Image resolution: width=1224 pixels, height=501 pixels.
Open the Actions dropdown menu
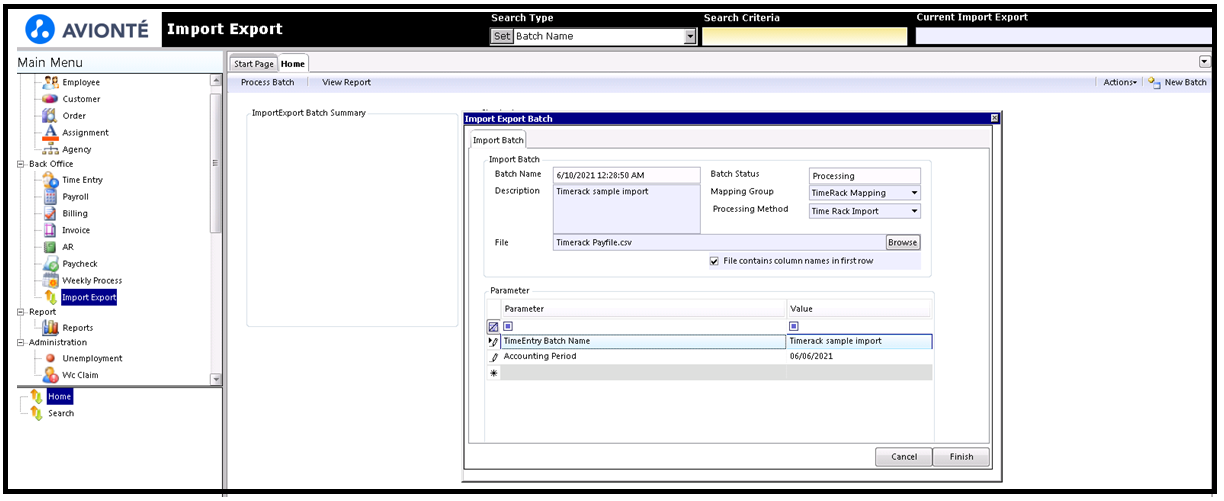click(1120, 82)
